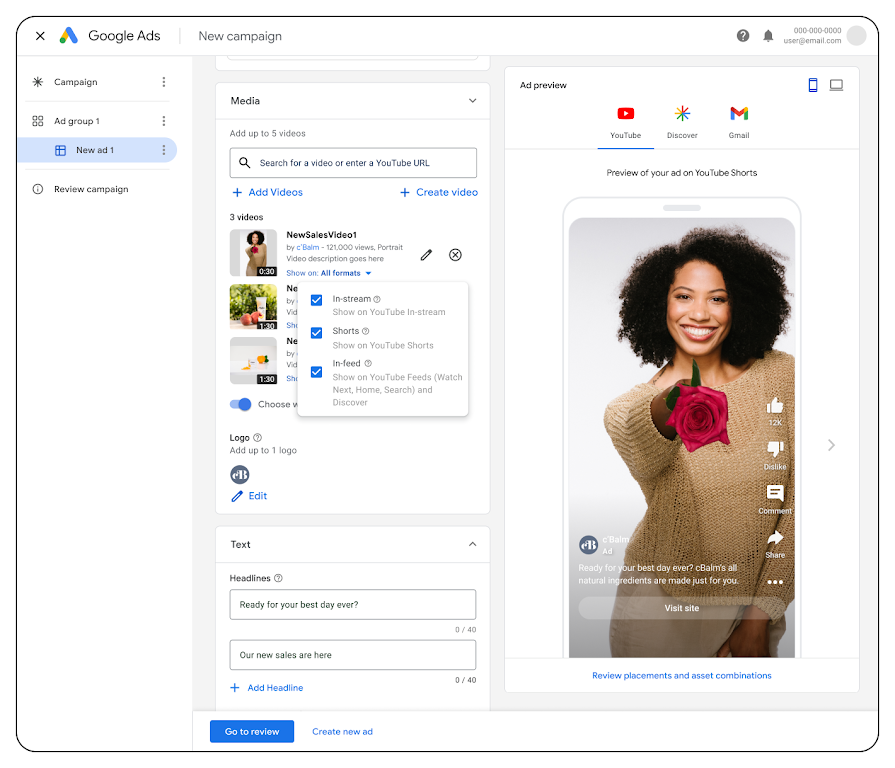Switch preview to desktop device icon
The width and height of the screenshot is (895, 768).
click(836, 85)
